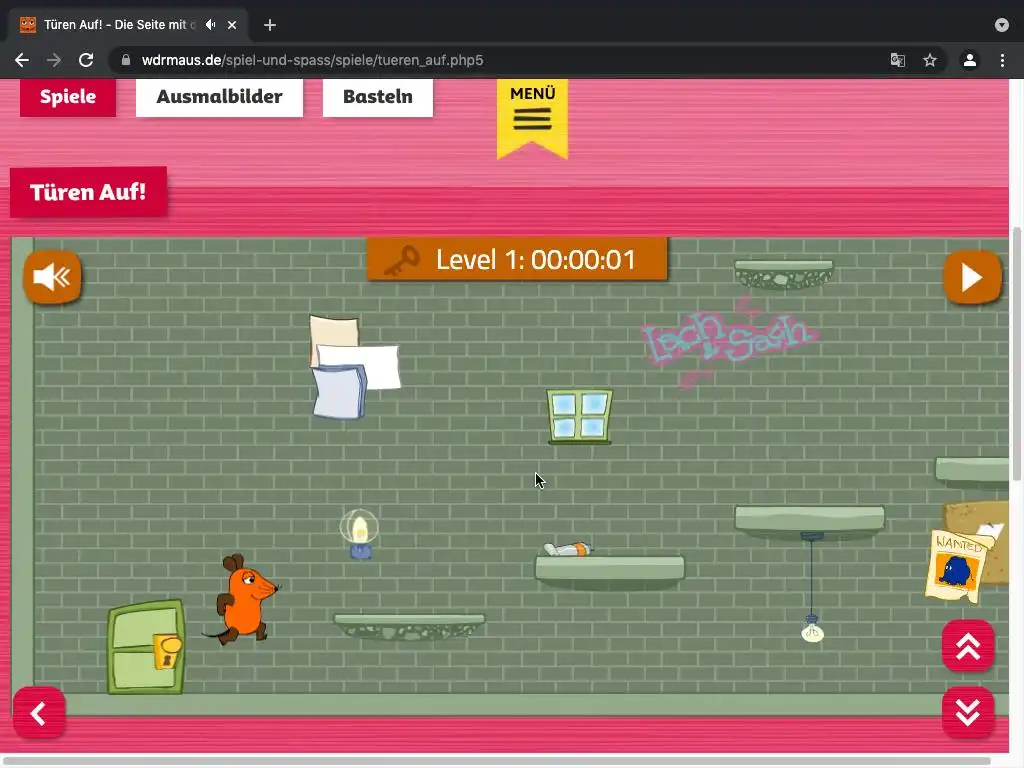1024x768 pixels.
Task: Open the translate page icon
Action: (x=898, y=60)
